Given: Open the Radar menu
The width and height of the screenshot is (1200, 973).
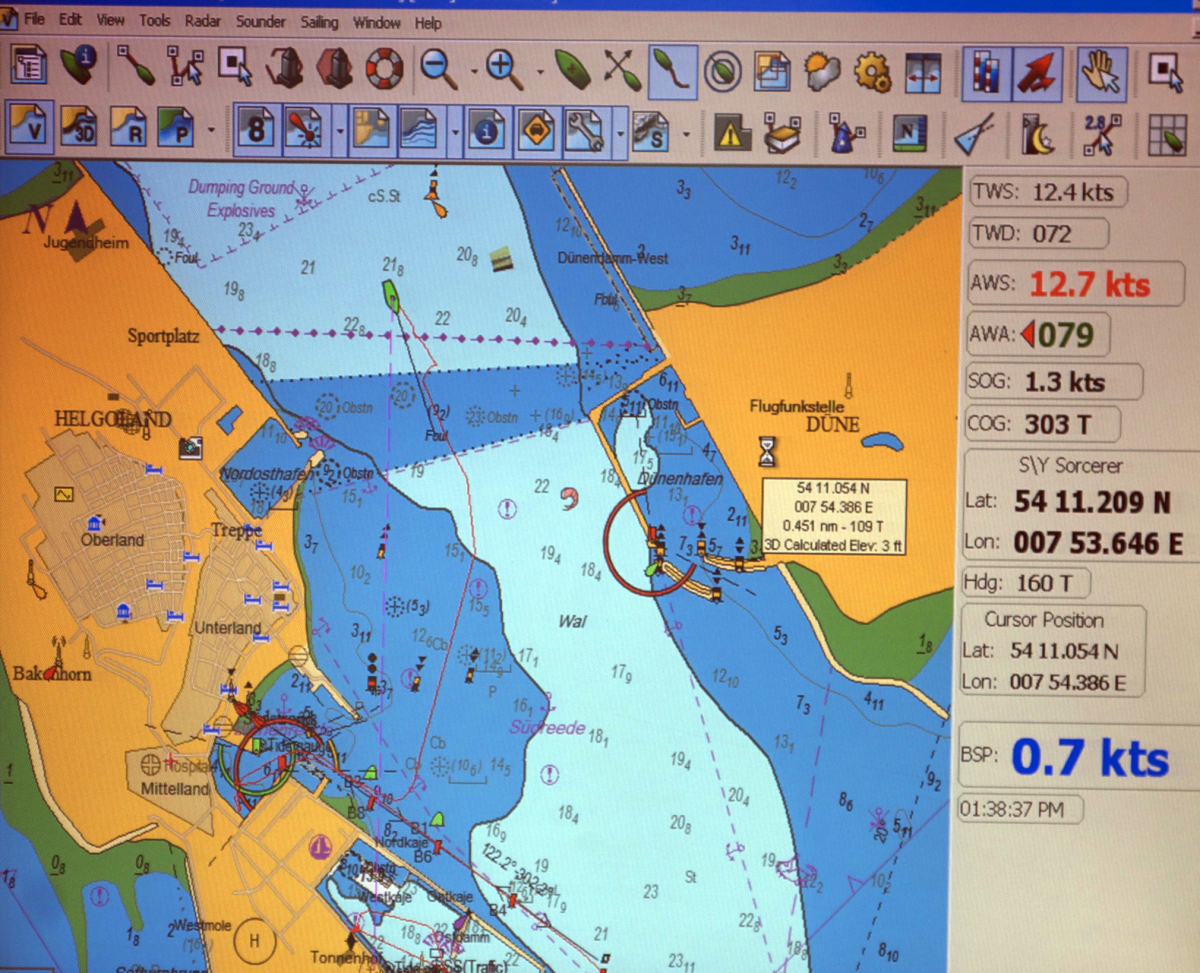Looking at the screenshot, I should pos(203,21).
